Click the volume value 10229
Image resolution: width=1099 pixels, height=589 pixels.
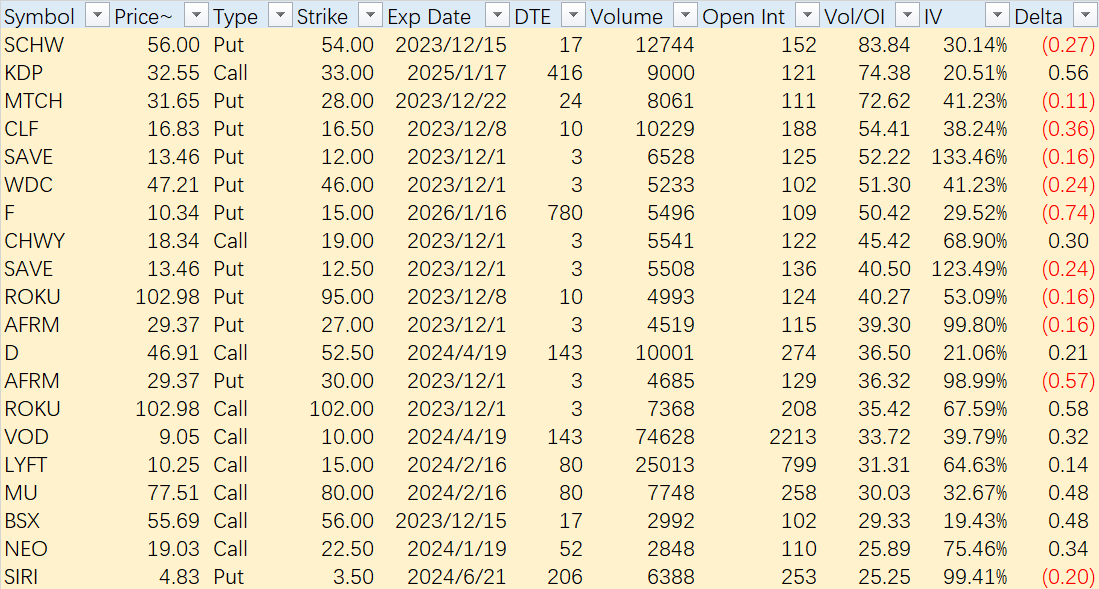(665, 129)
